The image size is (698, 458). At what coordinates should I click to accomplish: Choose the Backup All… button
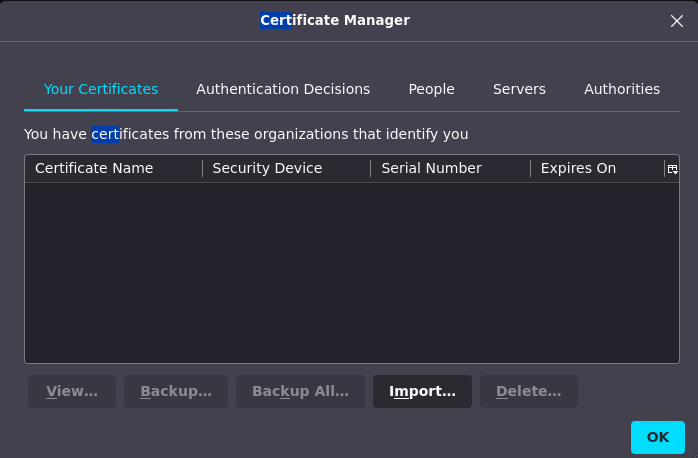(300, 391)
